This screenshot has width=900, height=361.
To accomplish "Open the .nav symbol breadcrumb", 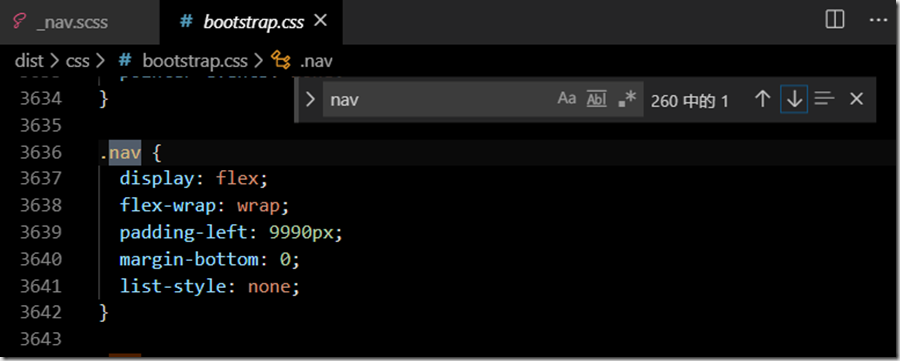I will [x=316, y=60].
